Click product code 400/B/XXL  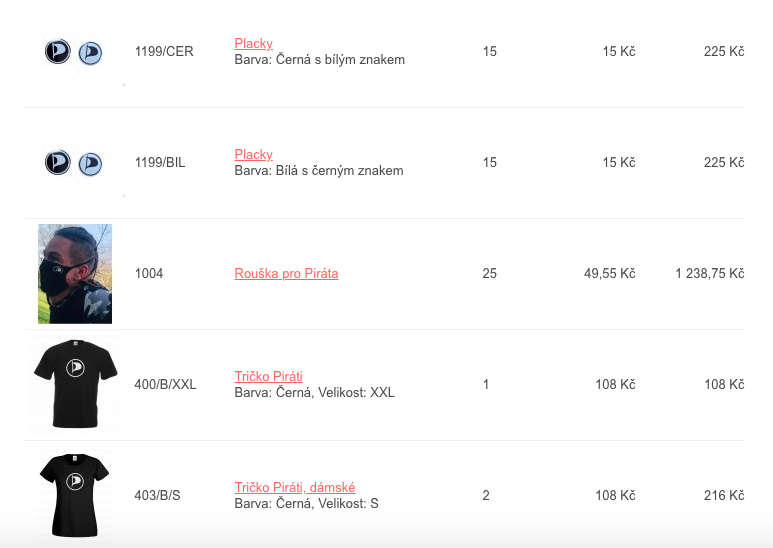166,385
